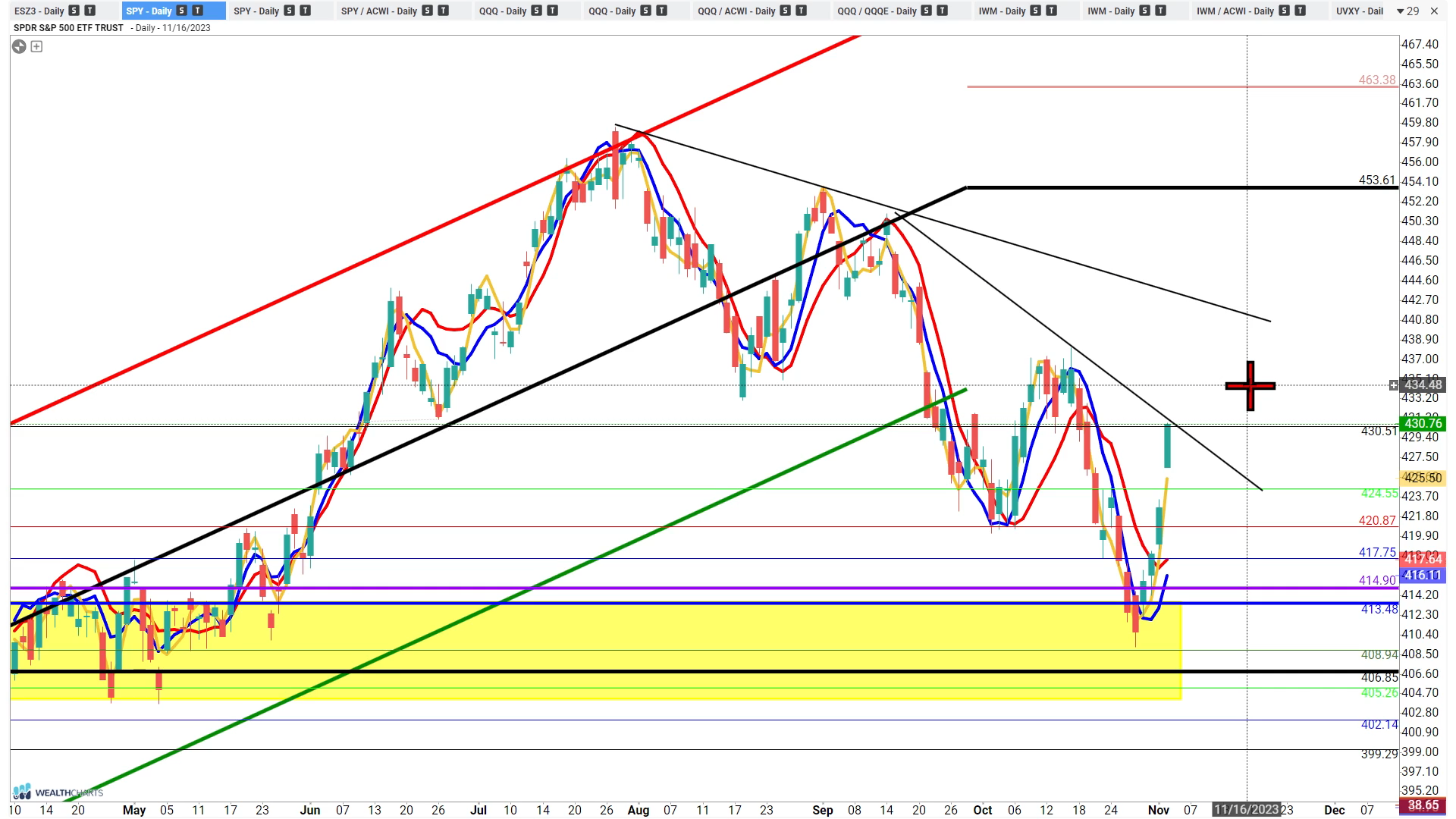The image size is (1456, 819).
Task: Click the T icon on the ESZ3 - Daily tab
Action: pos(89,11)
